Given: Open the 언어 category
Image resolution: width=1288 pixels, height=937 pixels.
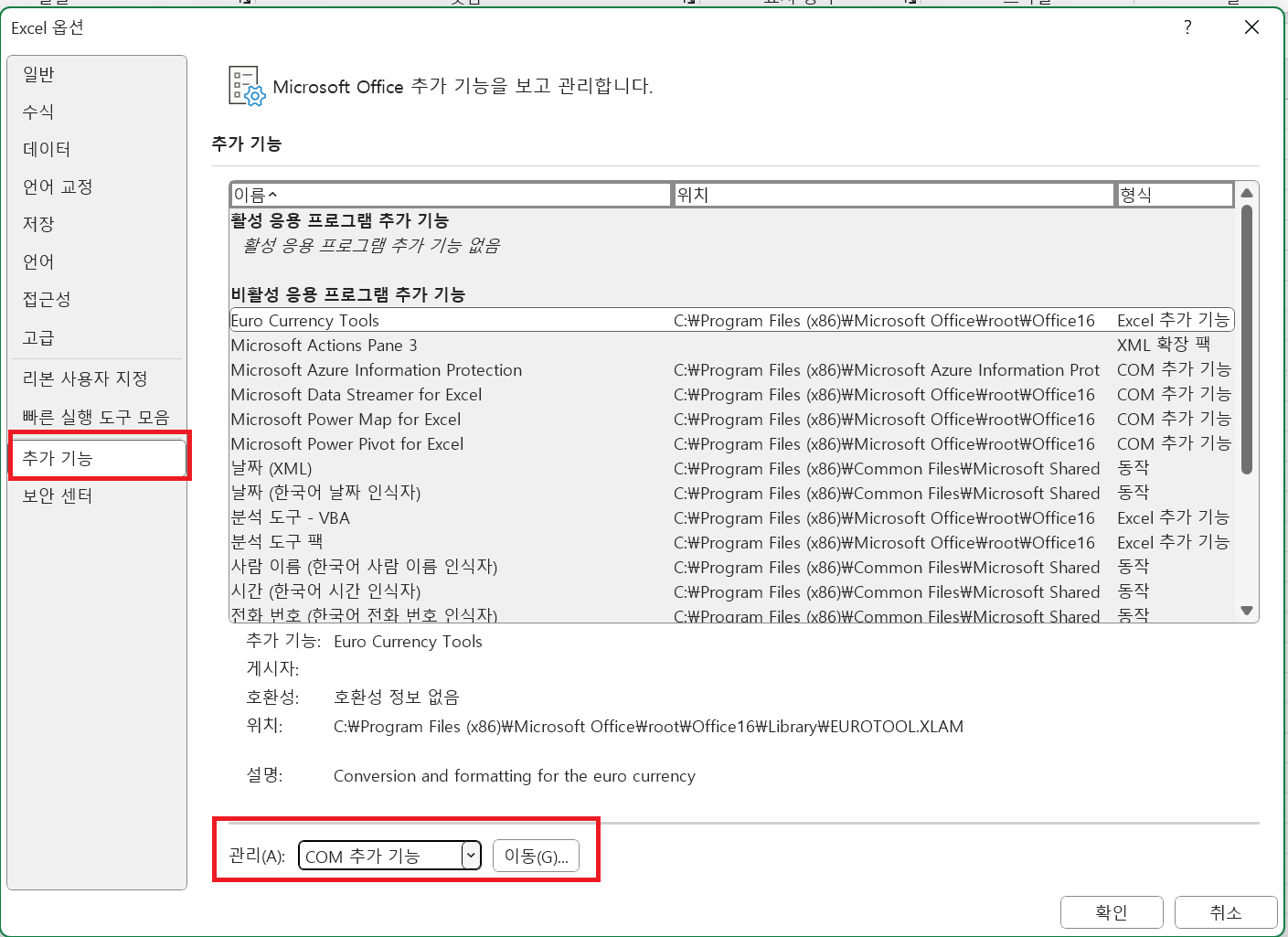Looking at the screenshot, I should tap(97, 261).
